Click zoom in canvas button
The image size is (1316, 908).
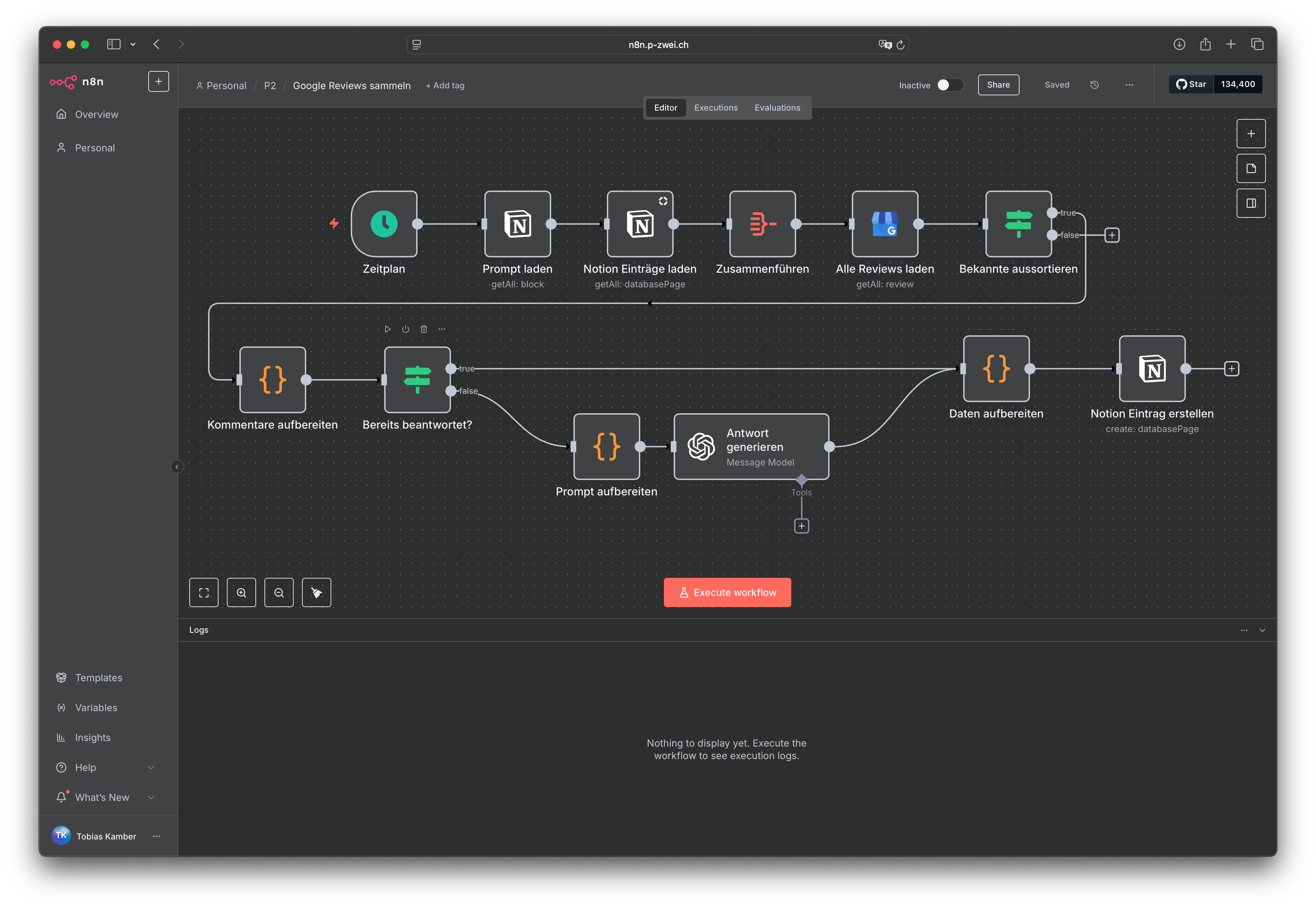(x=241, y=592)
